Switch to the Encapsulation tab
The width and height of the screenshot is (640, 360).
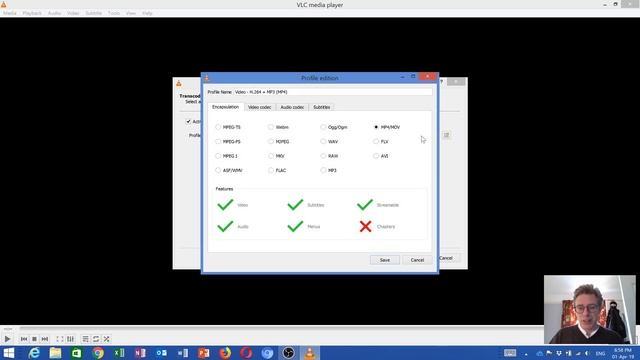pyautogui.click(x=226, y=107)
